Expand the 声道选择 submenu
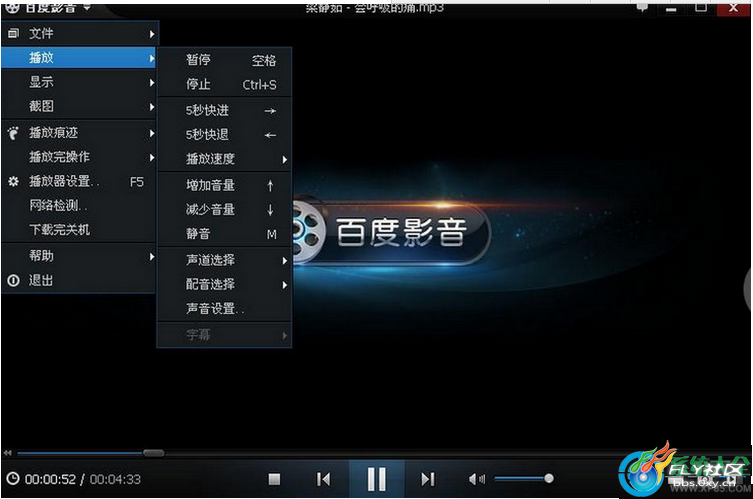The image size is (753, 499). 225,260
